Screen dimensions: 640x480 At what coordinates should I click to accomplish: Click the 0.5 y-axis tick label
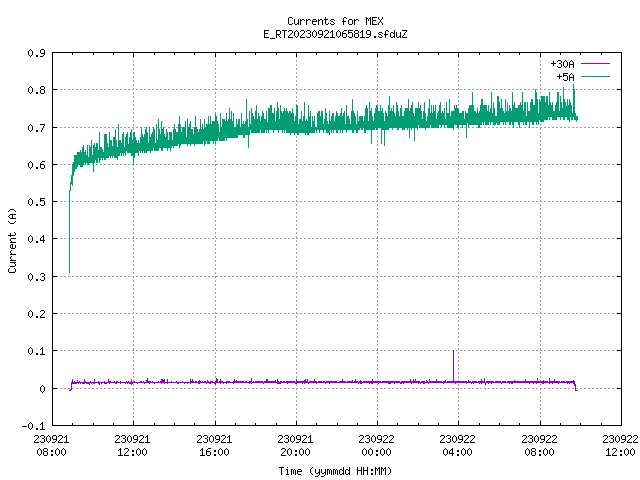[37, 202]
